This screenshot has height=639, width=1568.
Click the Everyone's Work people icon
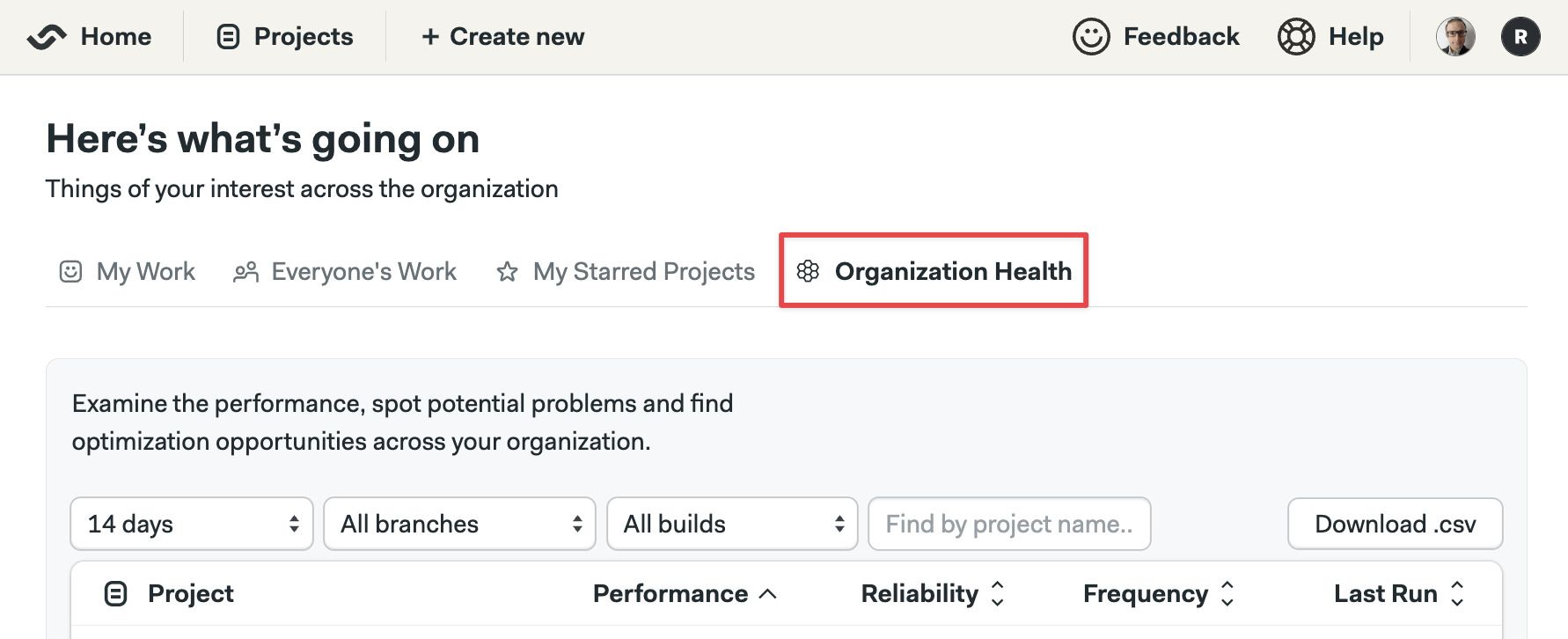[x=245, y=272]
